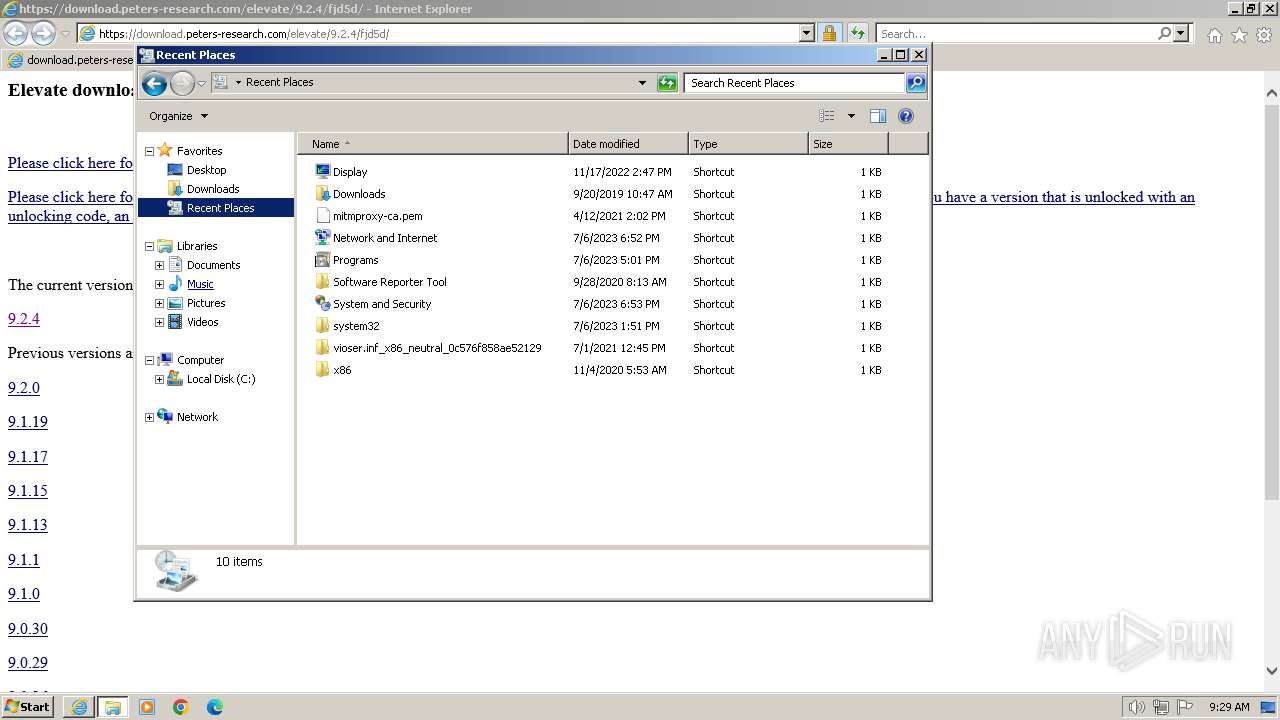
Task: Show the preview pane icon
Action: [877, 116]
